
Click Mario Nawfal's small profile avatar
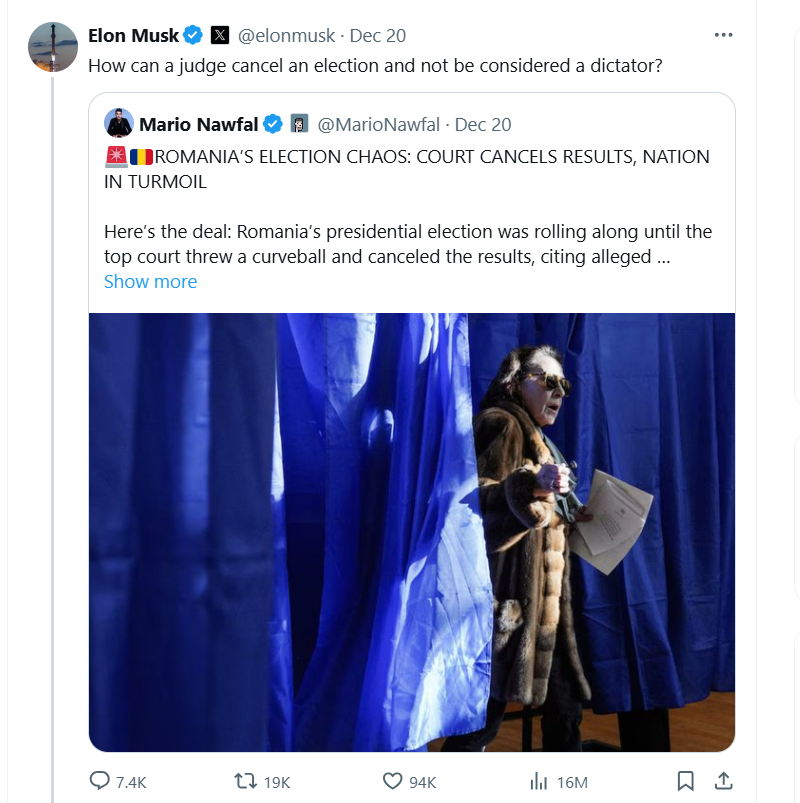click(x=119, y=124)
